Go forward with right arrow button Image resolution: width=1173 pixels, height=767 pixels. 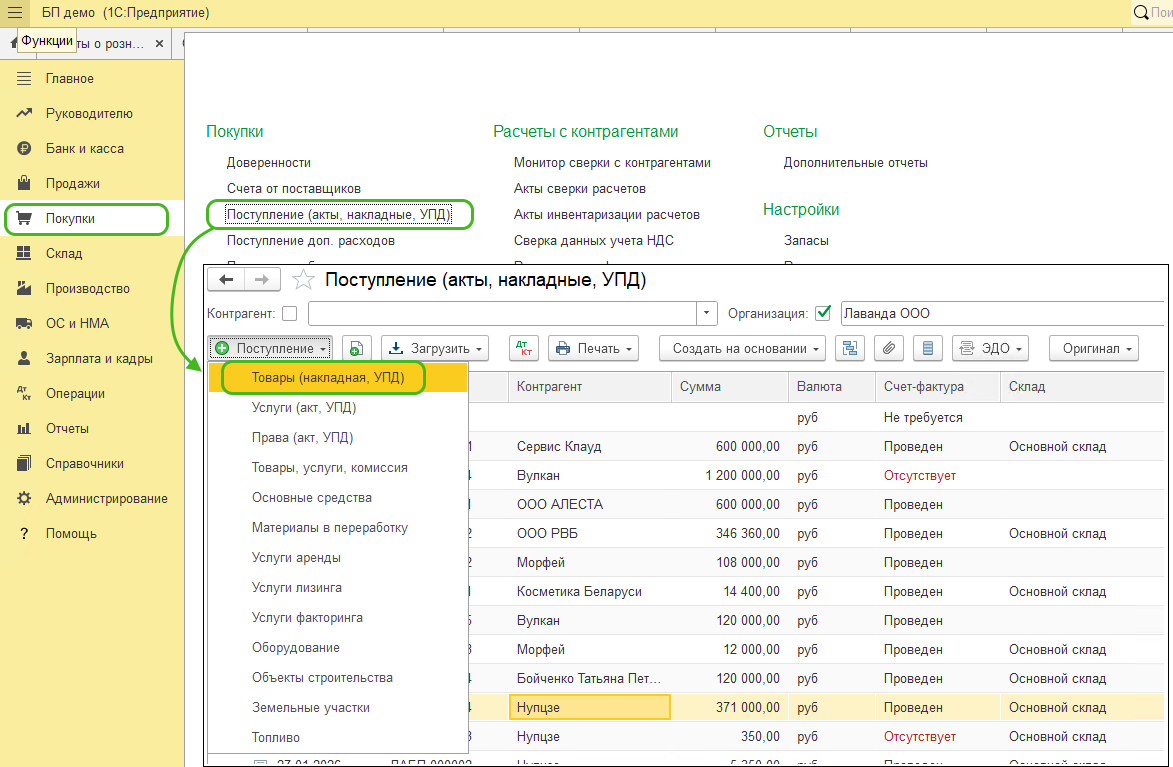click(262, 280)
